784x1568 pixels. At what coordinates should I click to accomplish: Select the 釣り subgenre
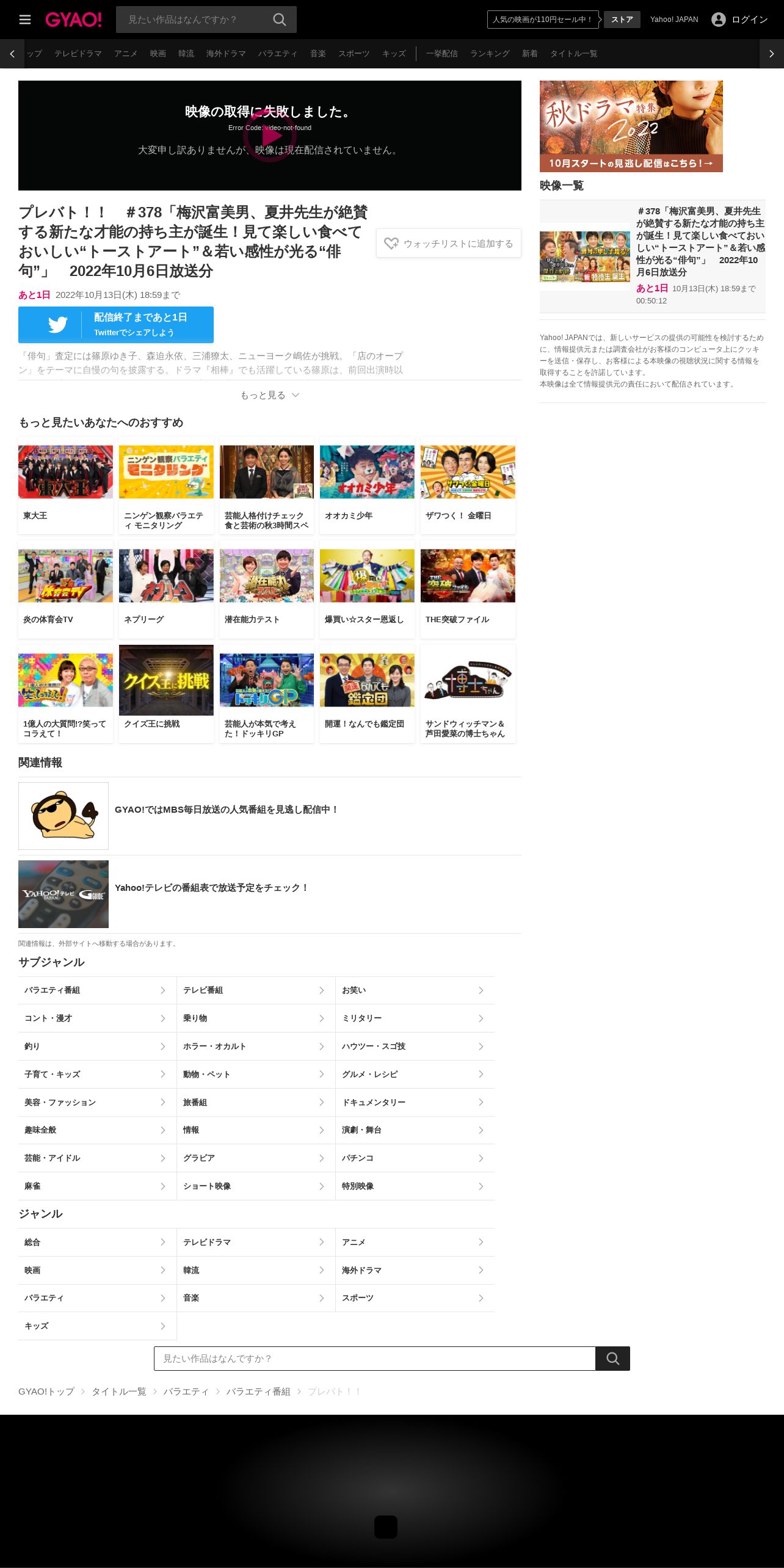pyautogui.click(x=97, y=1047)
